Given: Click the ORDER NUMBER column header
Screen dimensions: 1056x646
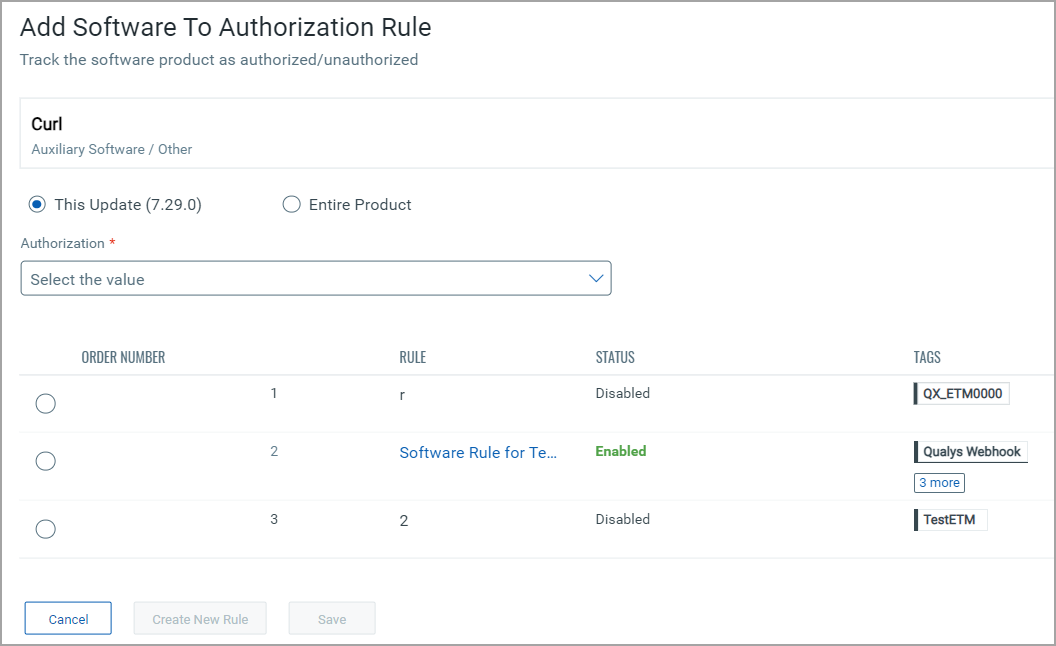Looking at the screenshot, I should (123, 357).
